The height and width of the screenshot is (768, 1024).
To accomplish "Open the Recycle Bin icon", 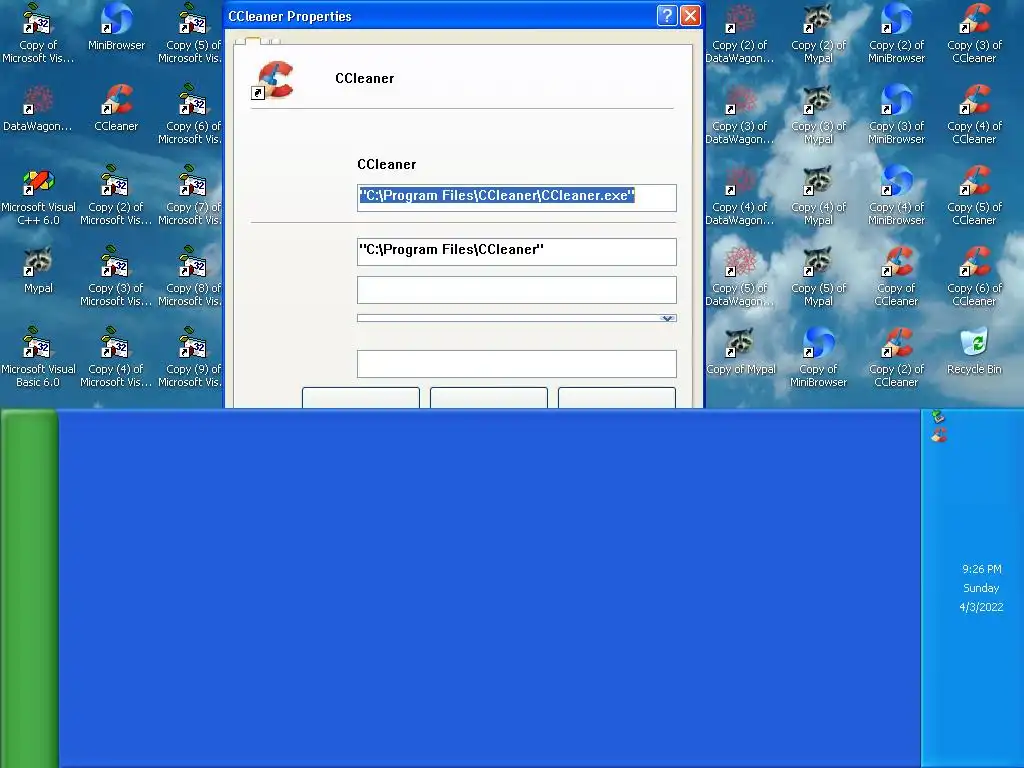I will [974, 352].
